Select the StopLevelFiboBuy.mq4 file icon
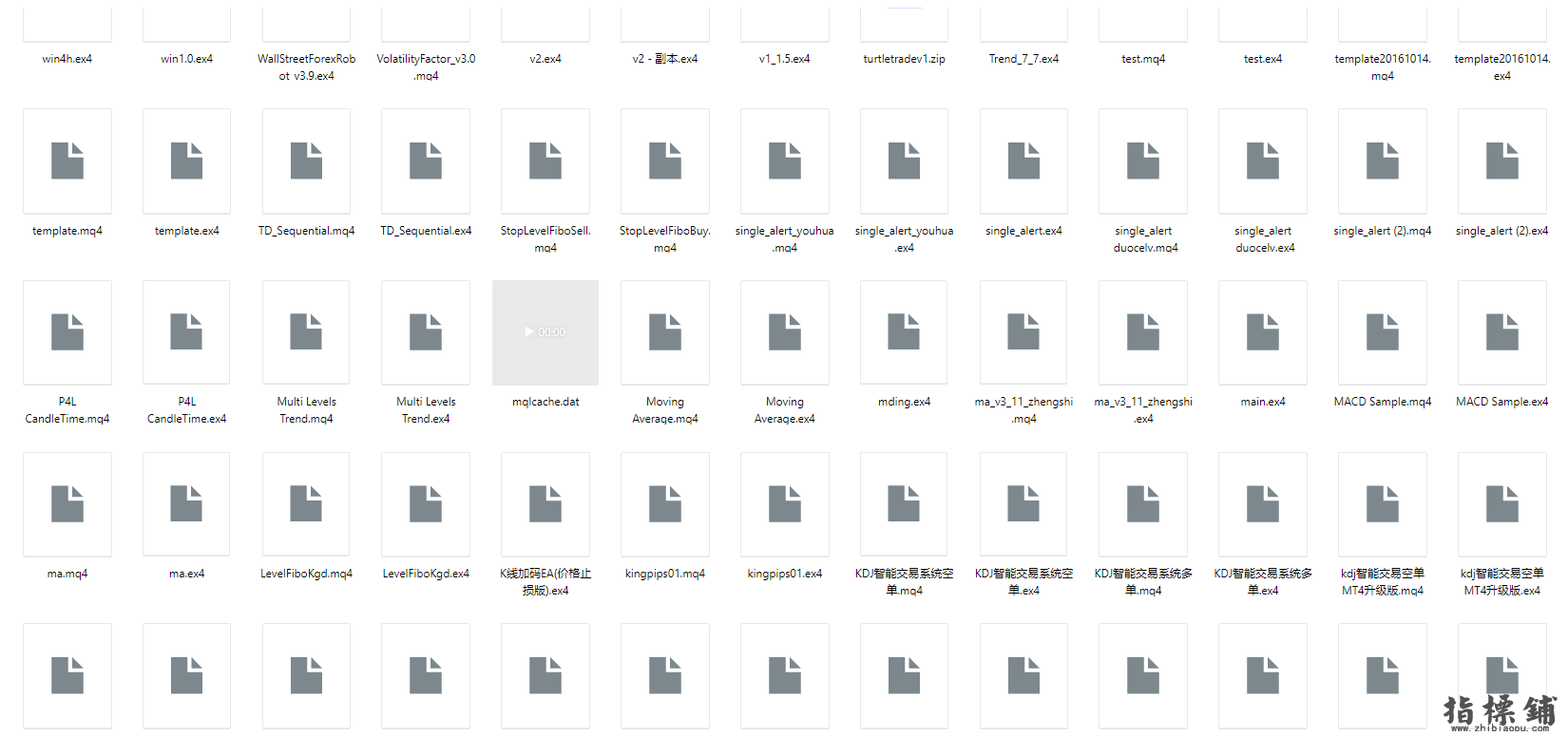The image size is (1568, 736). coord(665,160)
